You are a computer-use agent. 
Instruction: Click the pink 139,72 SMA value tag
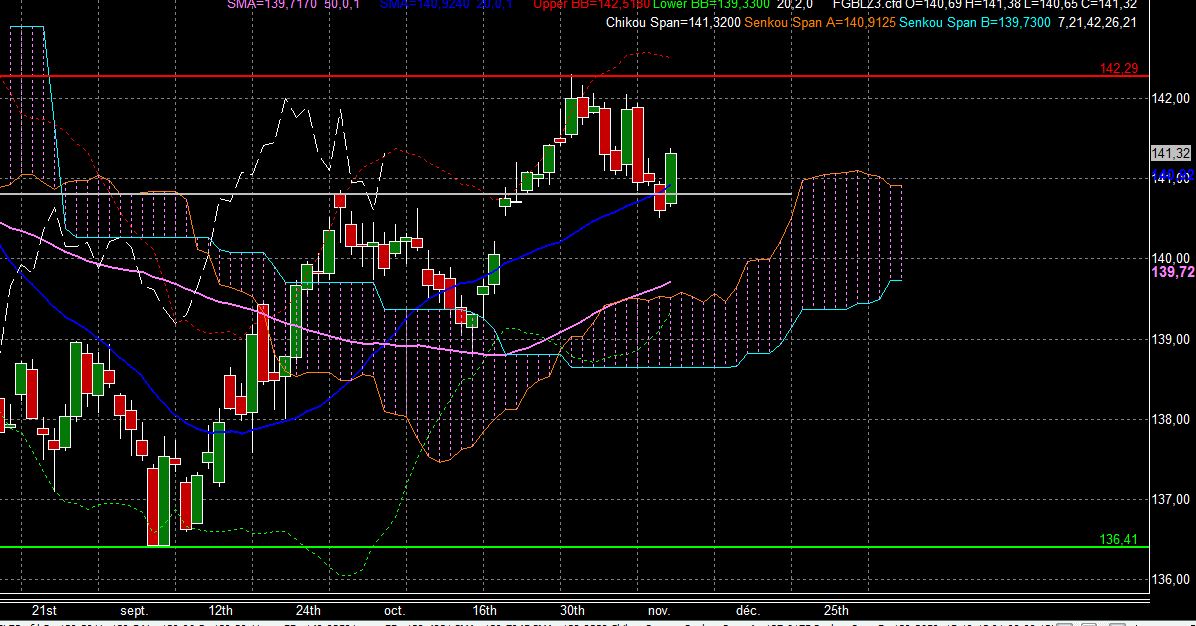(x=1173, y=272)
